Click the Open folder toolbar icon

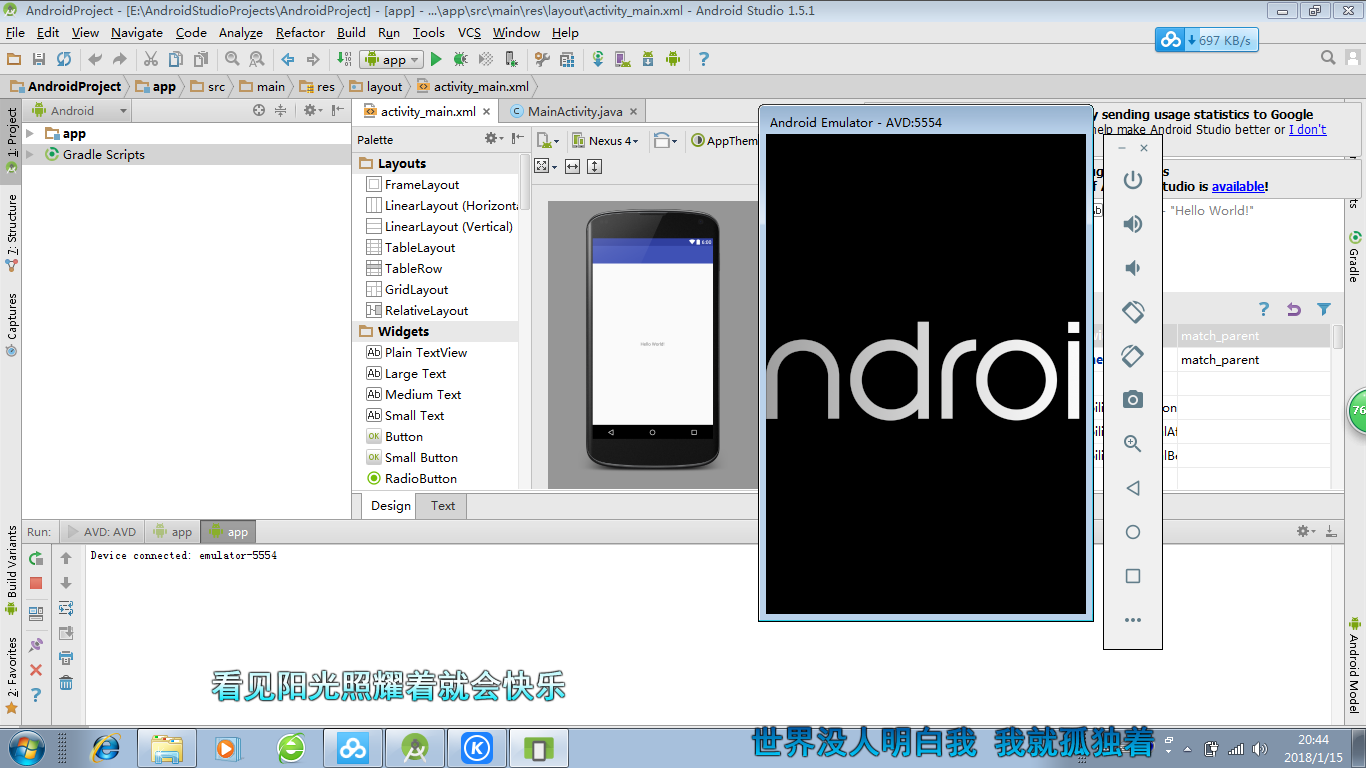[14, 59]
